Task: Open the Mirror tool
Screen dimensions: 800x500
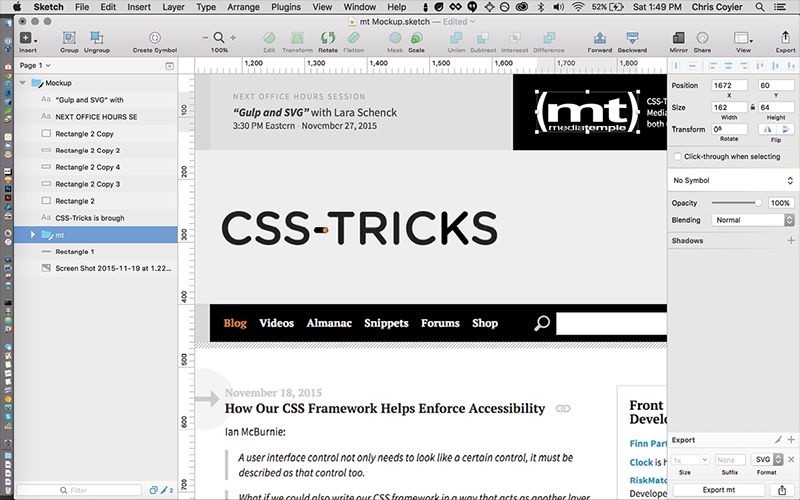Action: [x=679, y=38]
